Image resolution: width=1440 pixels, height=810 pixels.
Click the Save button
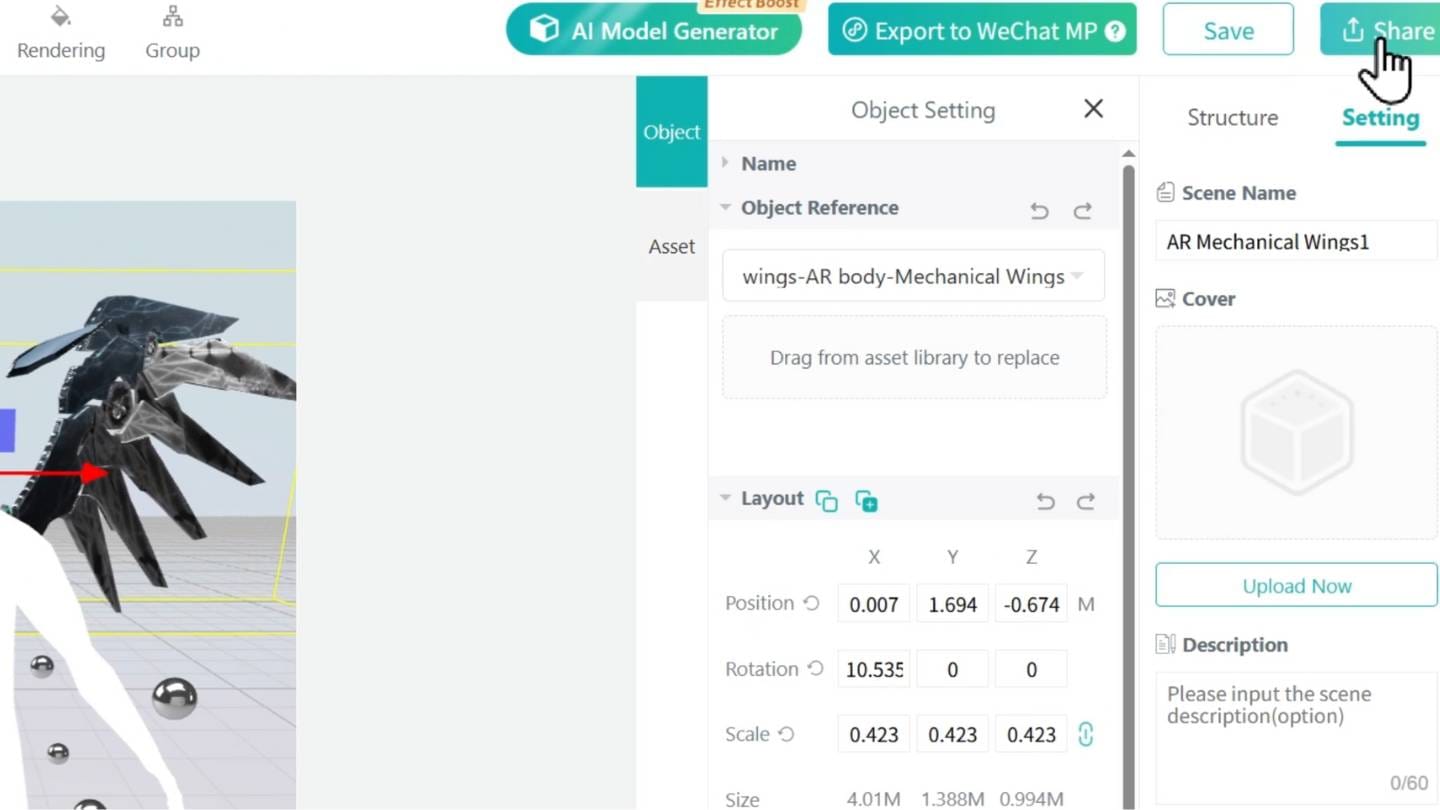1228,31
